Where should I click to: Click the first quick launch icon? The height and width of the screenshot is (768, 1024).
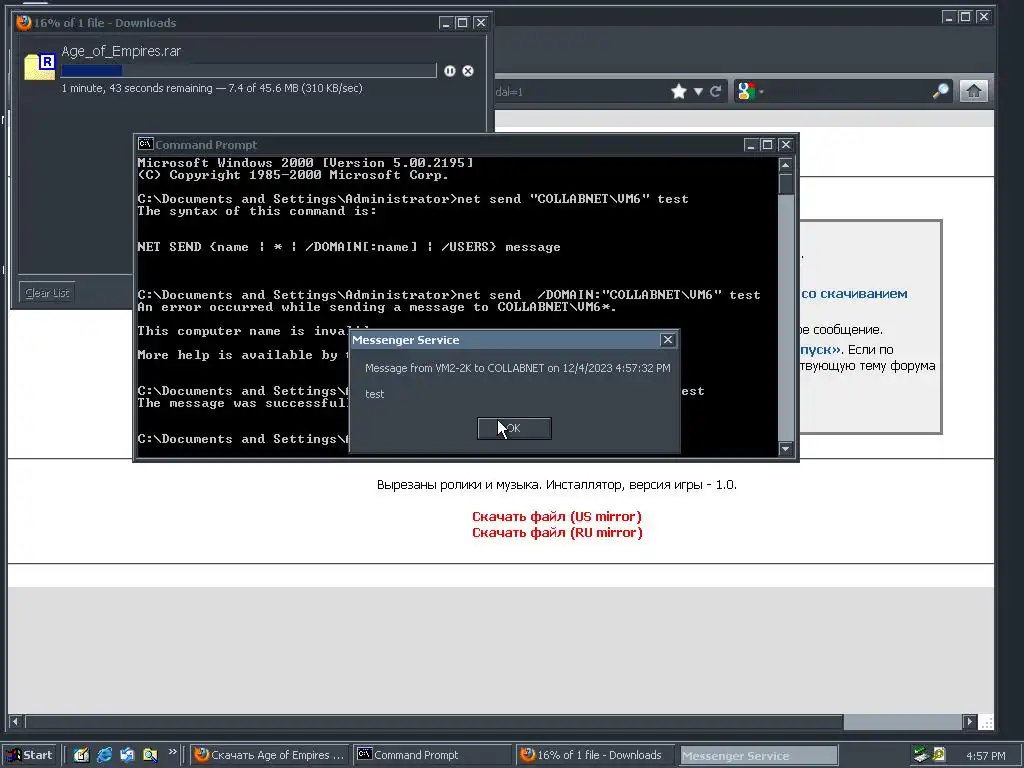pos(81,755)
